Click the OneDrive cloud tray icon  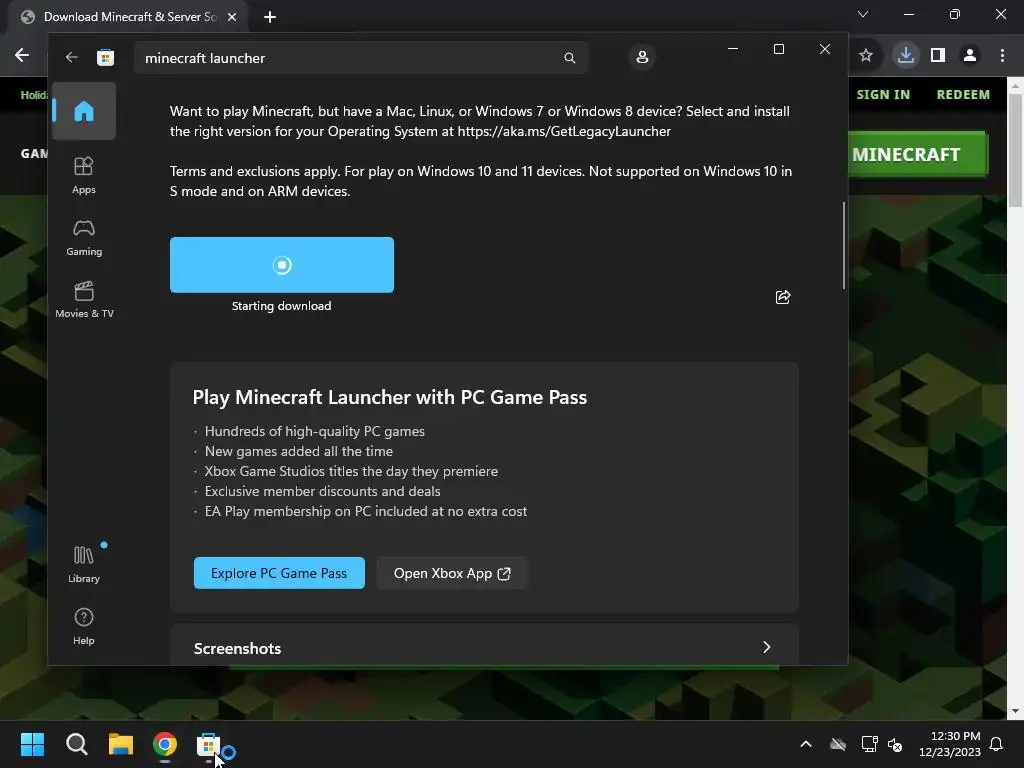(838, 744)
